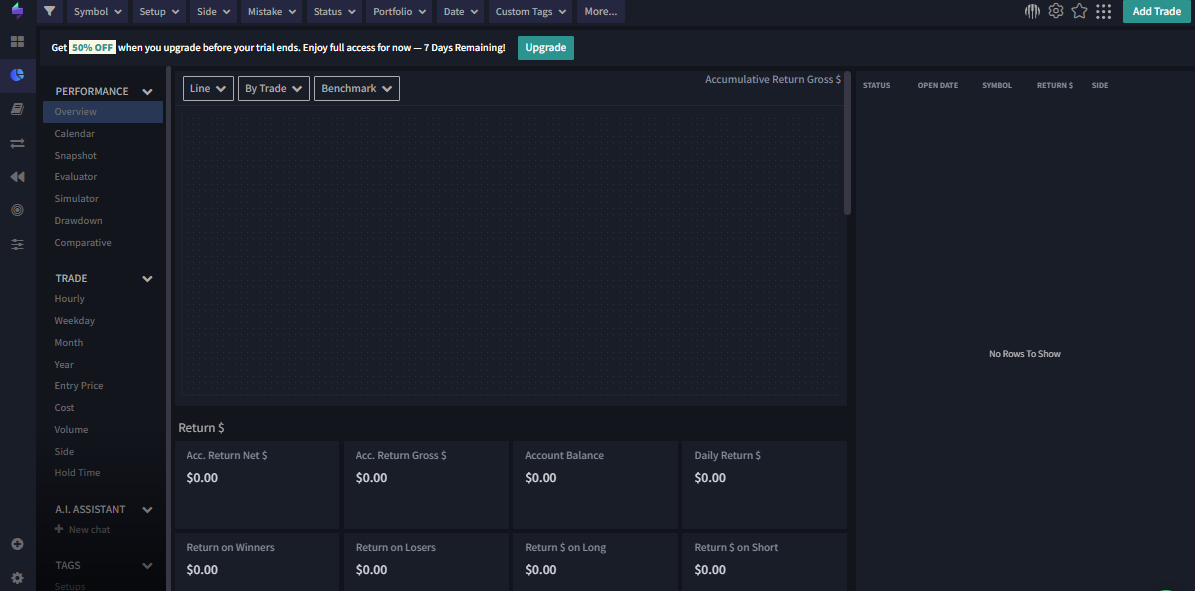This screenshot has width=1195, height=591.
Task: Open the Evaluator page
Action: [75, 177]
